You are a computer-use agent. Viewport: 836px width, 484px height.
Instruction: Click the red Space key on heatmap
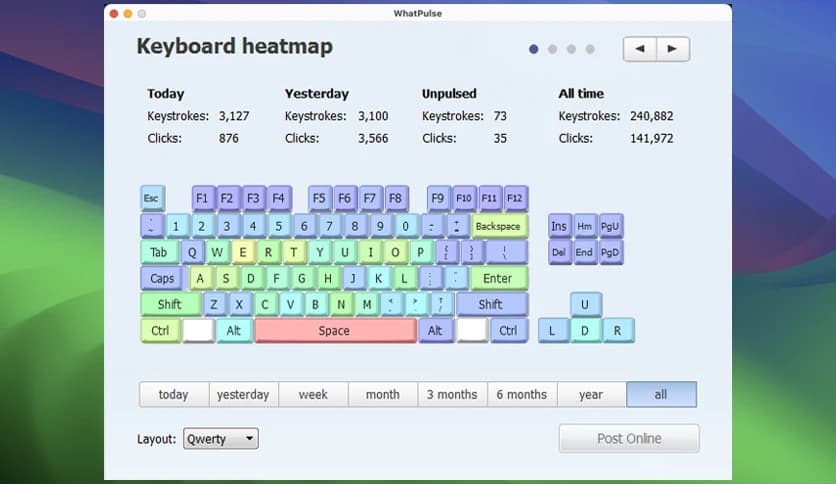click(335, 331)
